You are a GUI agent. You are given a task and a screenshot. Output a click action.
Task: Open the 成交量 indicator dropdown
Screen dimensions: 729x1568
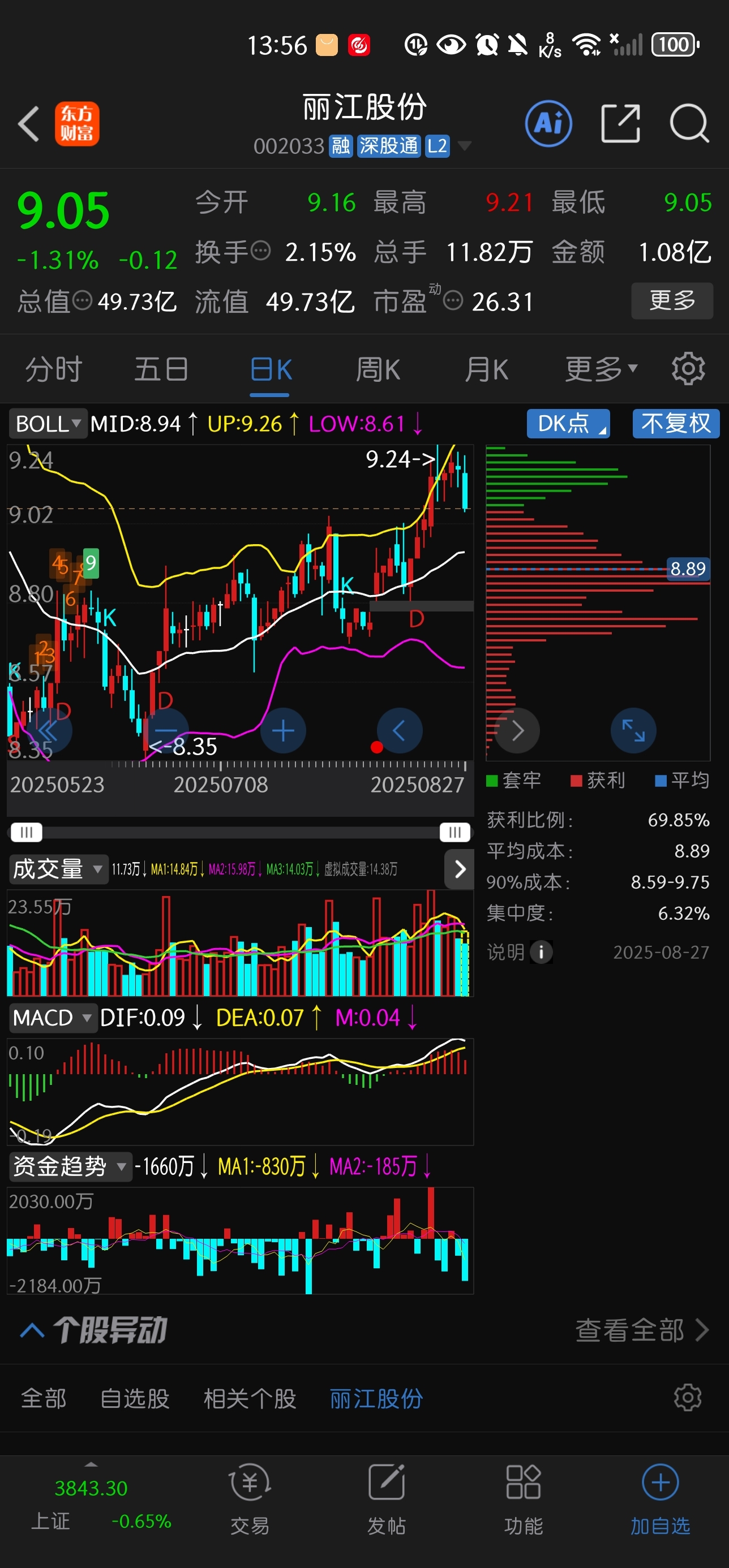pos(58,869)
